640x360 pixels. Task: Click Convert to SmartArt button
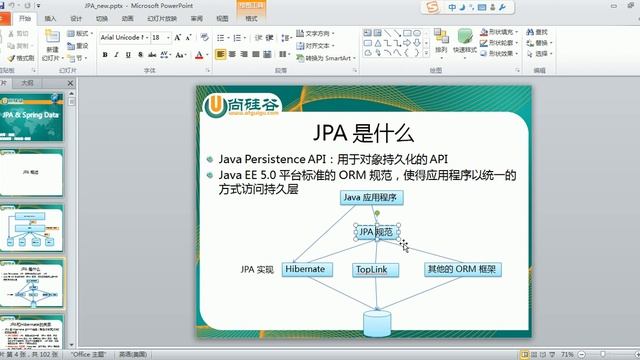pos(326,58)
